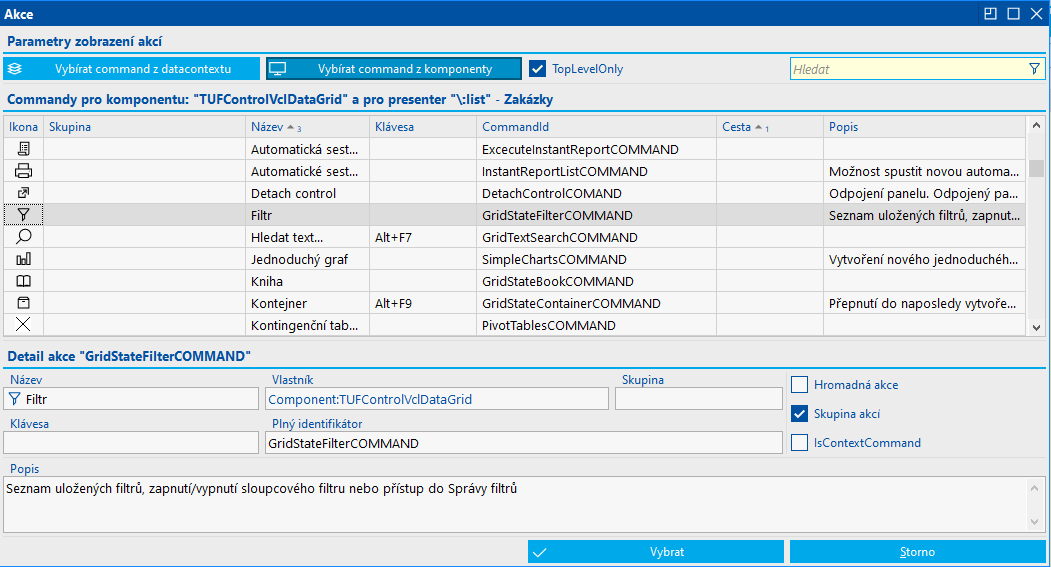The height and width of the screenshot is (567, 1051).
Task: Click the Ikona column header
Action: (x=23, y=127)
